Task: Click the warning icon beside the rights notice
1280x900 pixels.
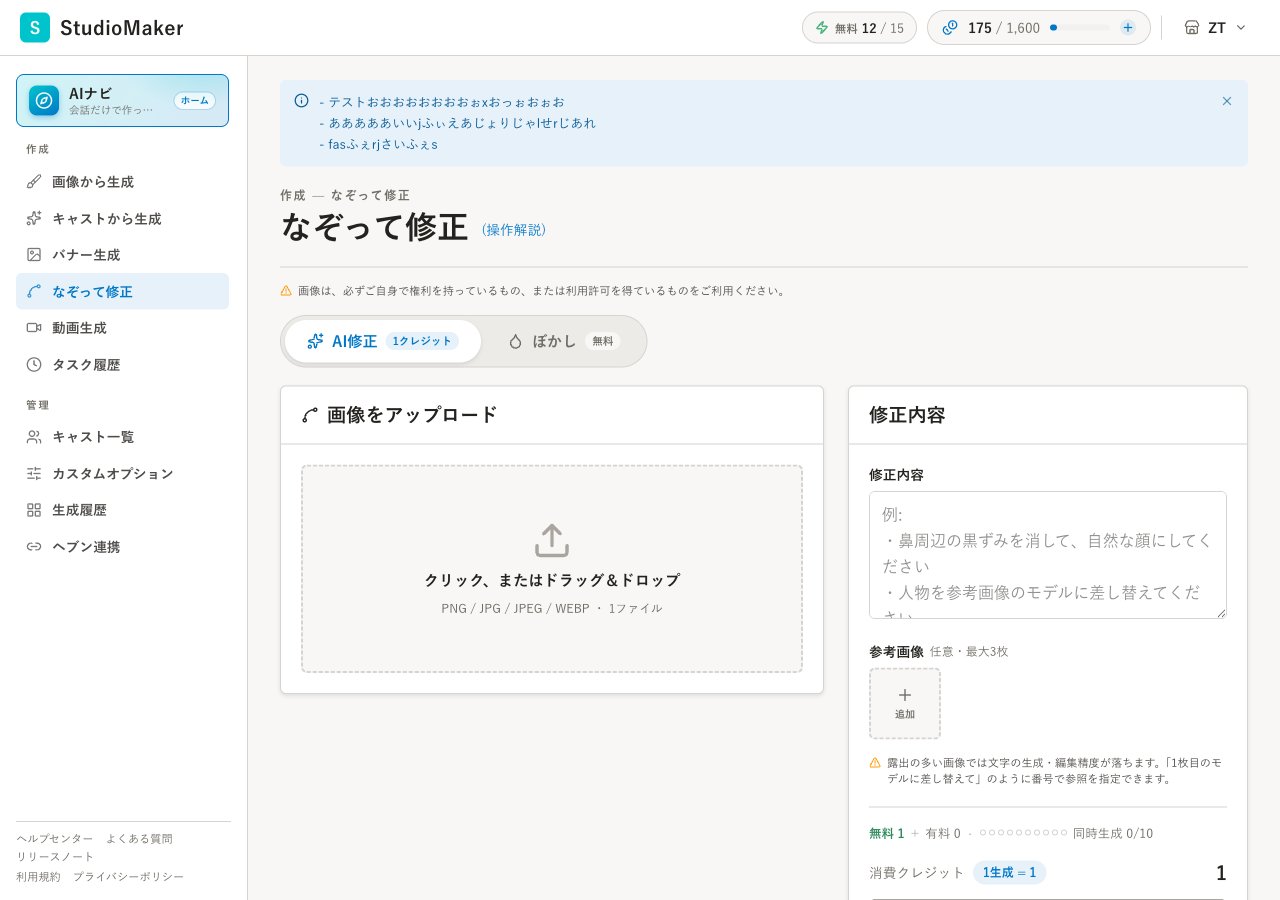Action: [286, 290]
